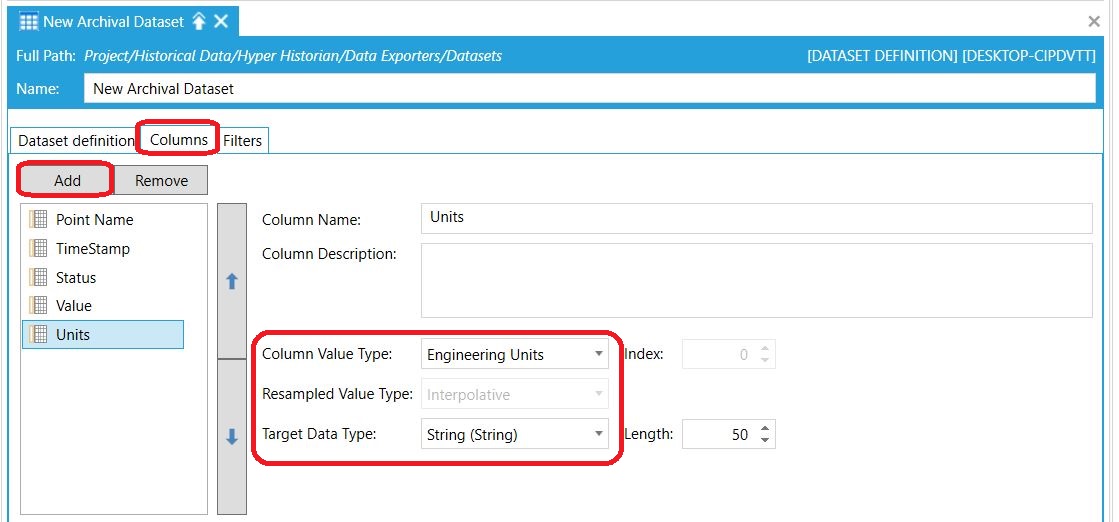Open the Resampled Value Type dropdown

point(515,394)
